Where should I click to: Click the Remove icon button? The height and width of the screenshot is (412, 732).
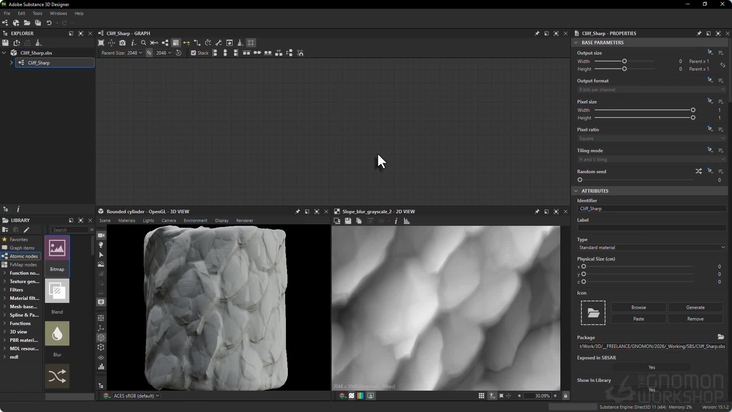(x=695, y=319)
